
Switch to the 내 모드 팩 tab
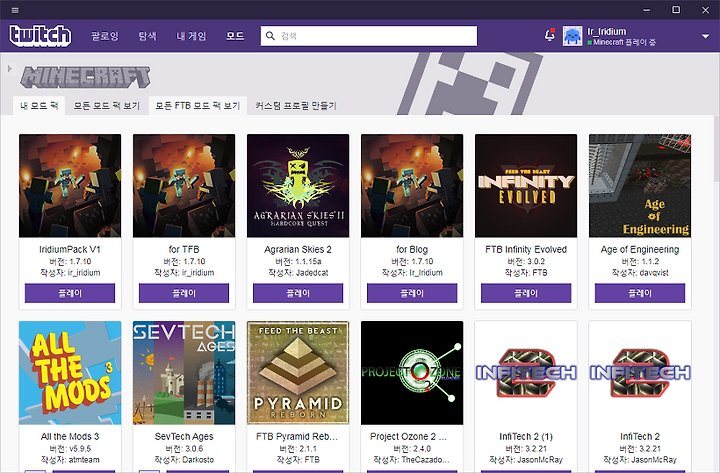click(x=39, y=106)
